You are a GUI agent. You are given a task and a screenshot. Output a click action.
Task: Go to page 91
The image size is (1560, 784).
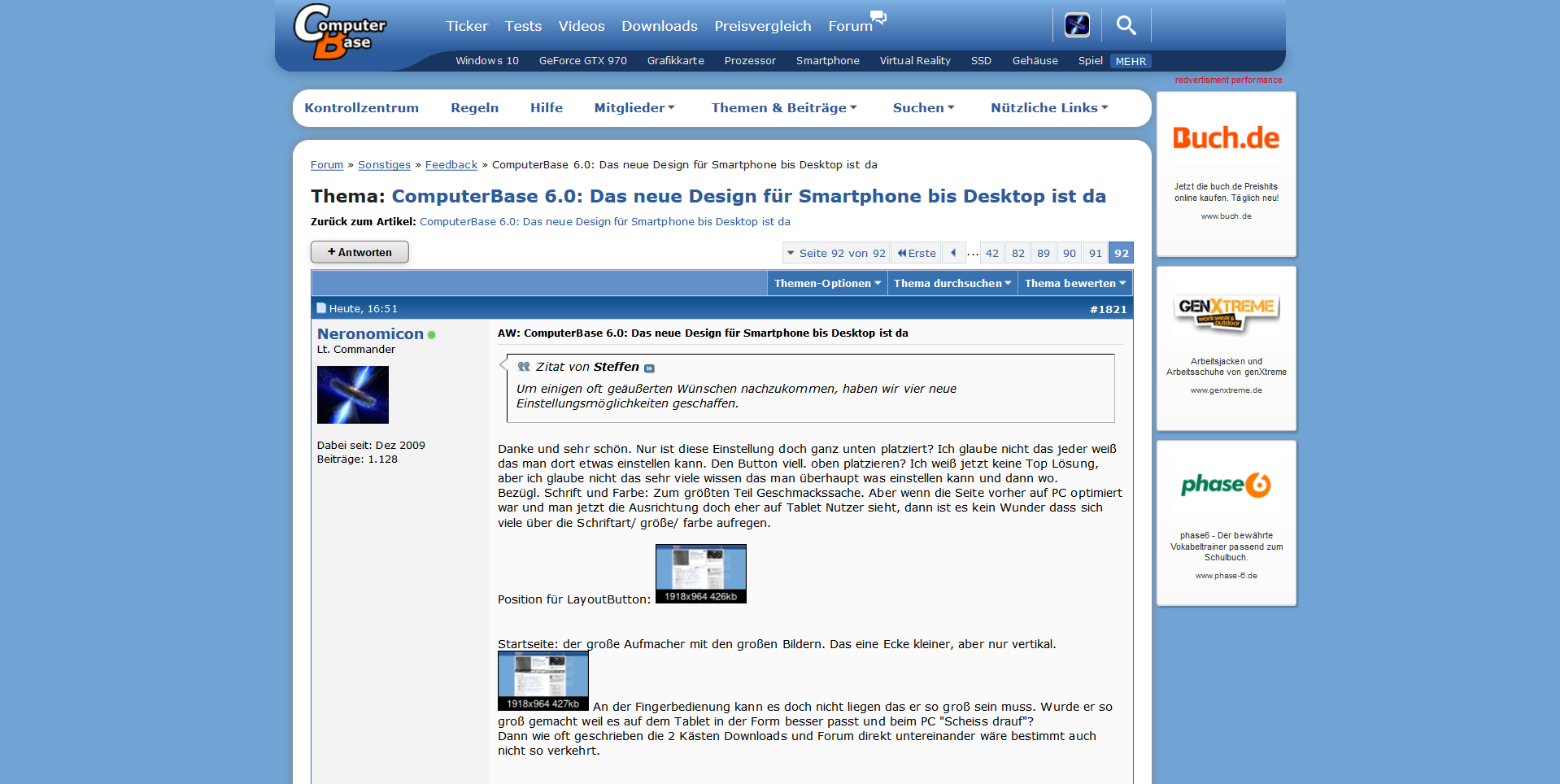1096,253
